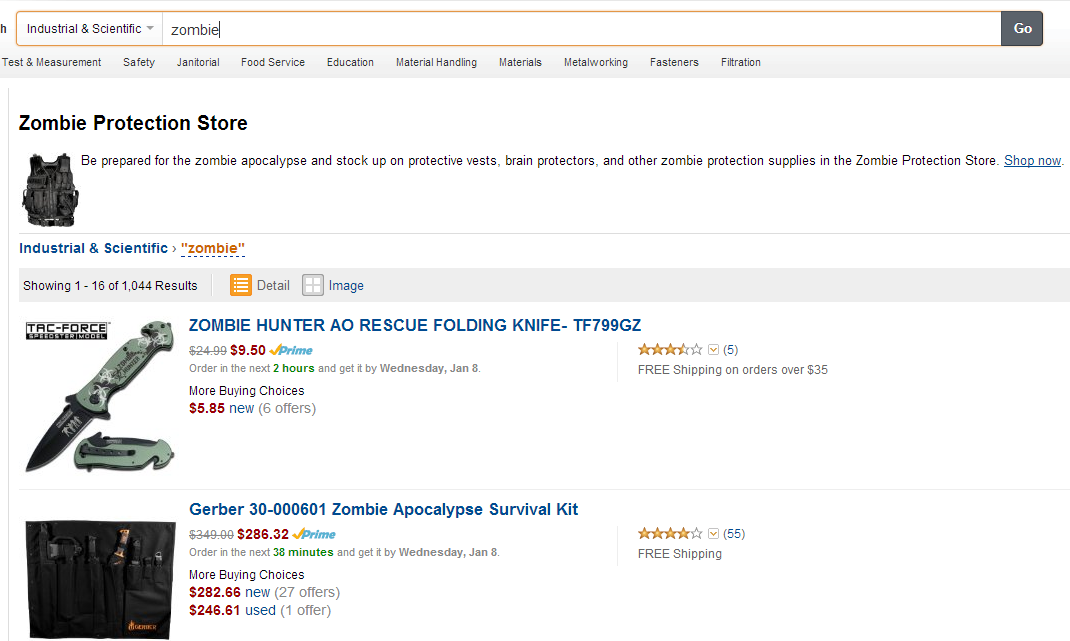Expand rating breakdown arrow beside (55) reviews

pos(713,534)
